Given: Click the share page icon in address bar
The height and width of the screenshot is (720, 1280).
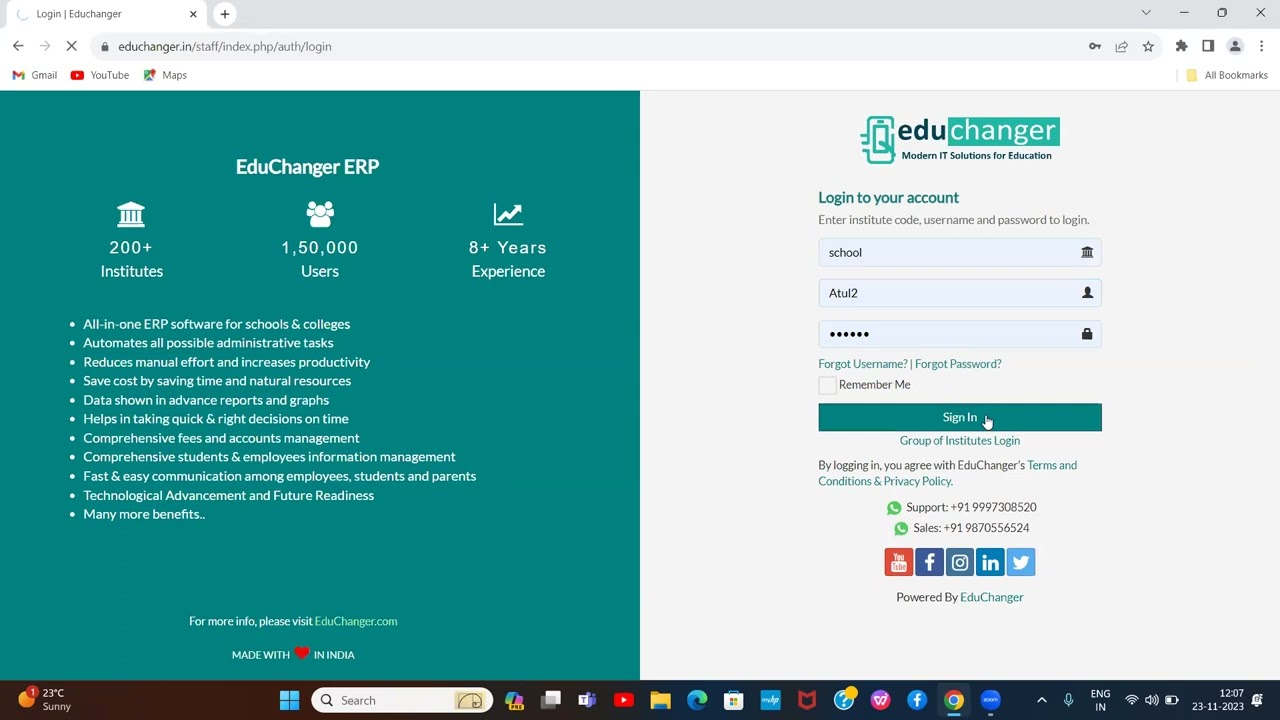Looking at the screenshot, I should 1122,46.
